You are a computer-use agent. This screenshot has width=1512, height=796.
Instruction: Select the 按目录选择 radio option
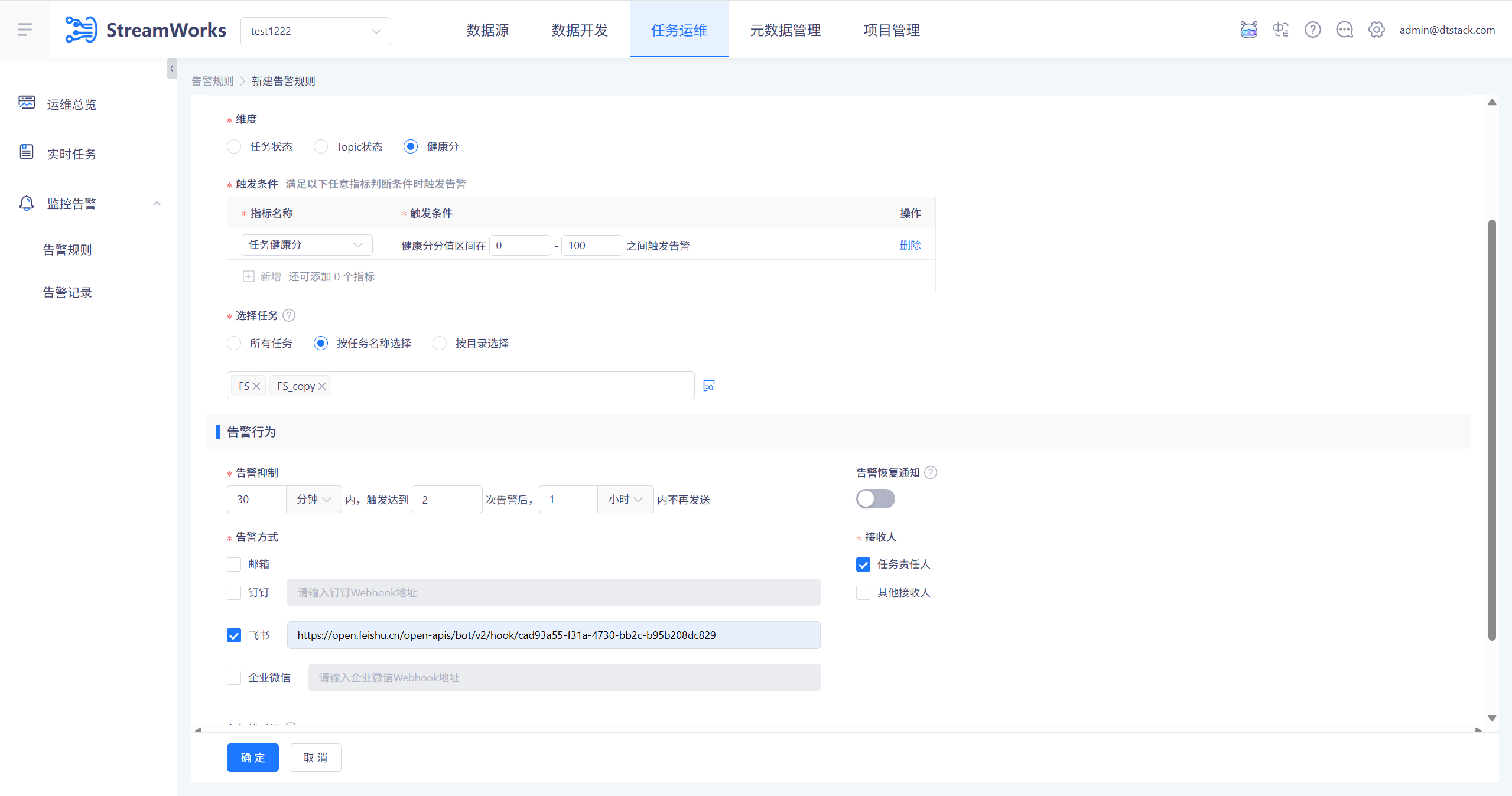point(440,343)
